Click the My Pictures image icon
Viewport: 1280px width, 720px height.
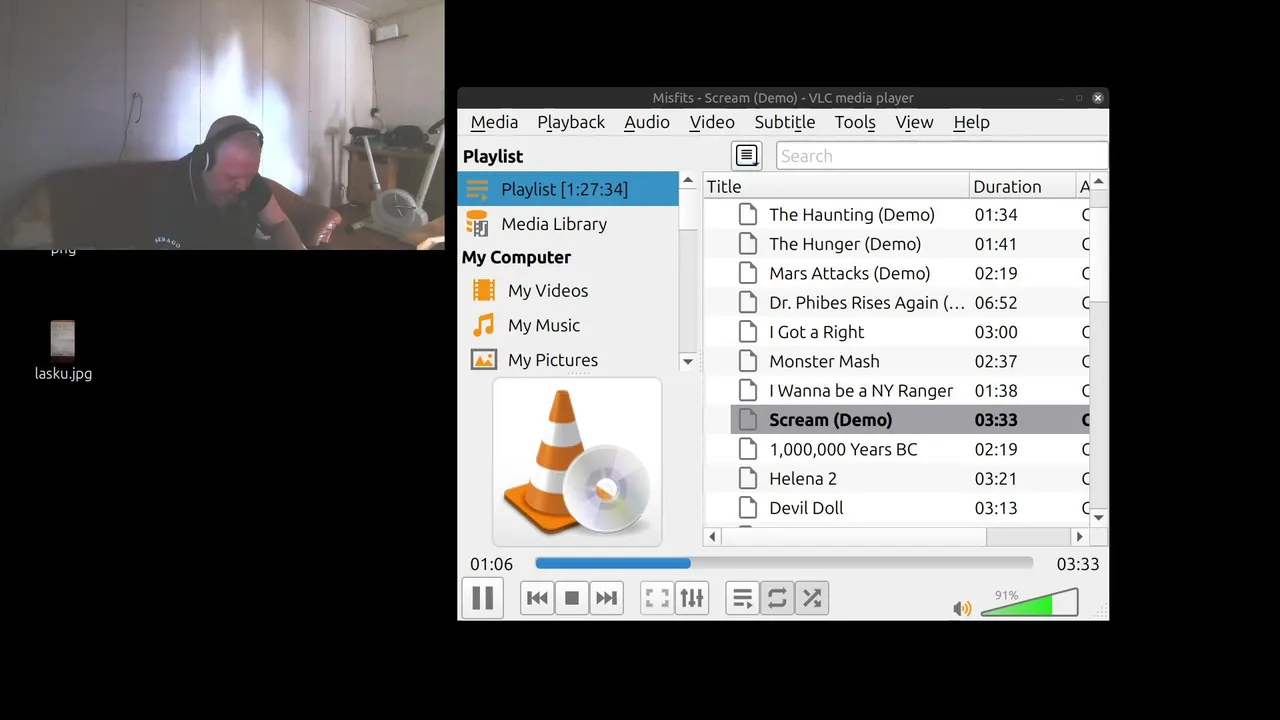[x=484, y=360]
